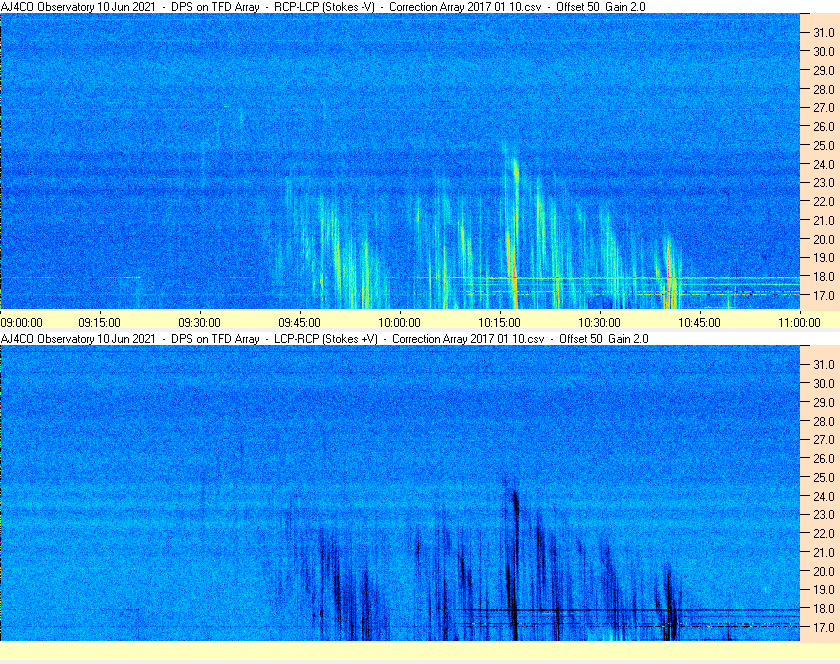
Task: Click 30.0 frequency label in Stokes +V plot
Action: pyautogui.click(x=824, y=383)
